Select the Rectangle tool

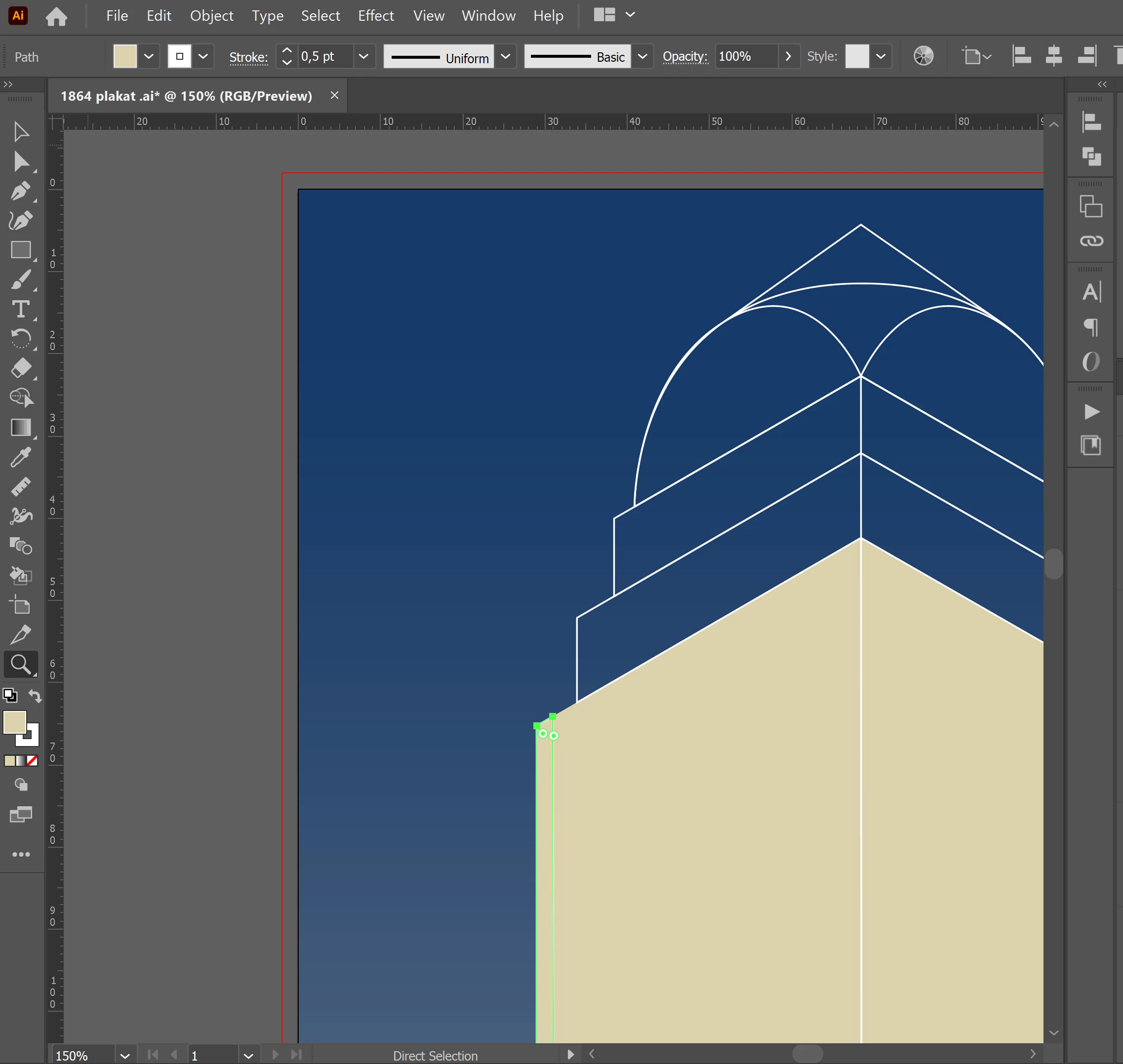coord(20,250)
